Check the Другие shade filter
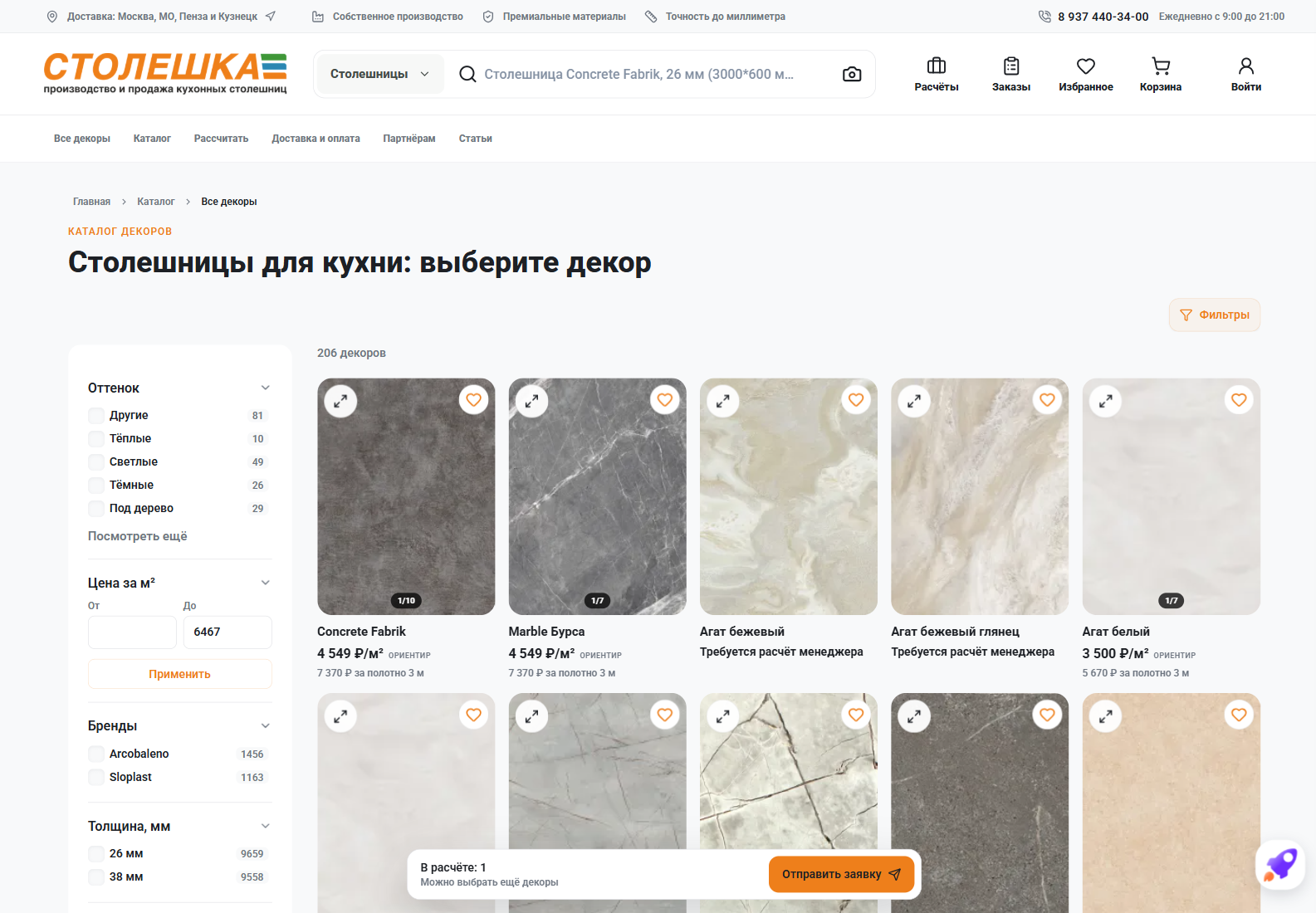 point(96,415)
